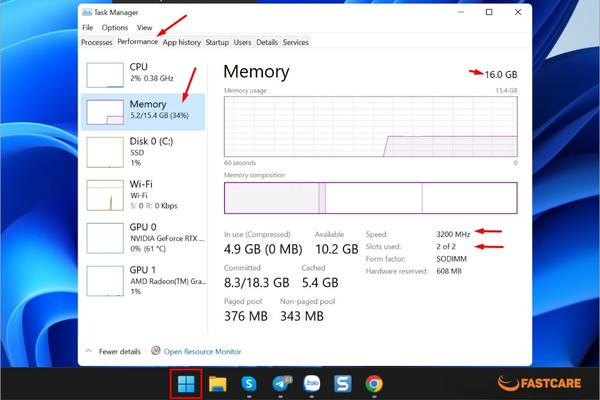Click the Open Resource Monitor link
Screen dimensions: 600x400
[202, 351]
